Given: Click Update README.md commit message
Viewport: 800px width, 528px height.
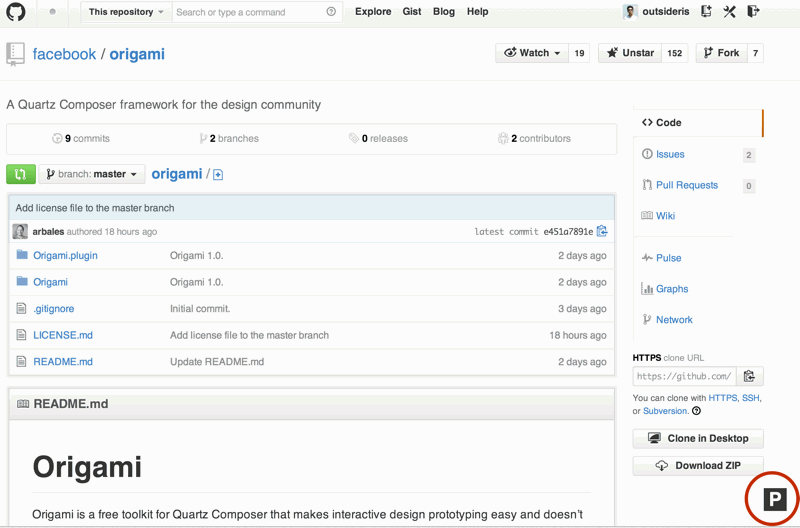Looking at the screenshot, I should tap(217, 362).
